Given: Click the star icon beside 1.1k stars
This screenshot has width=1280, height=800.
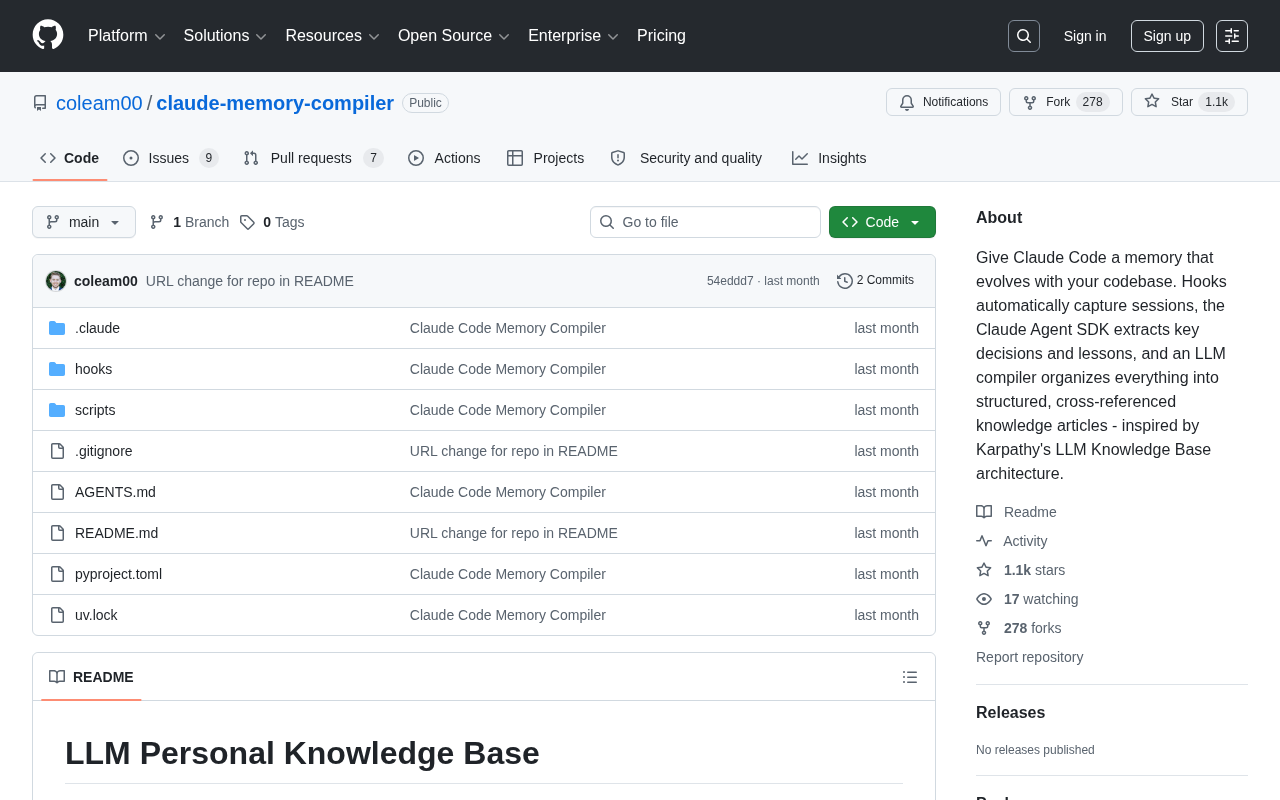Looking at the screenshot, I should click(x=984, y=570).
